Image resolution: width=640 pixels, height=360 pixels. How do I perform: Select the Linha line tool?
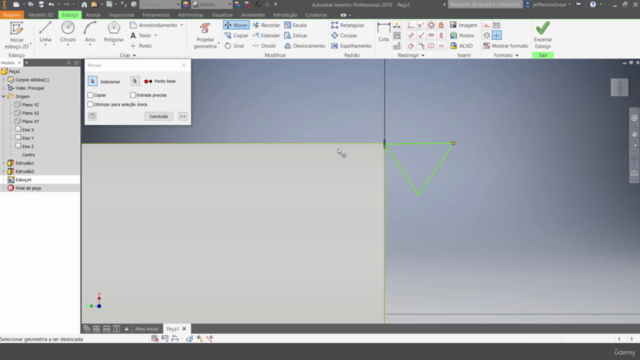click(45, 32)
